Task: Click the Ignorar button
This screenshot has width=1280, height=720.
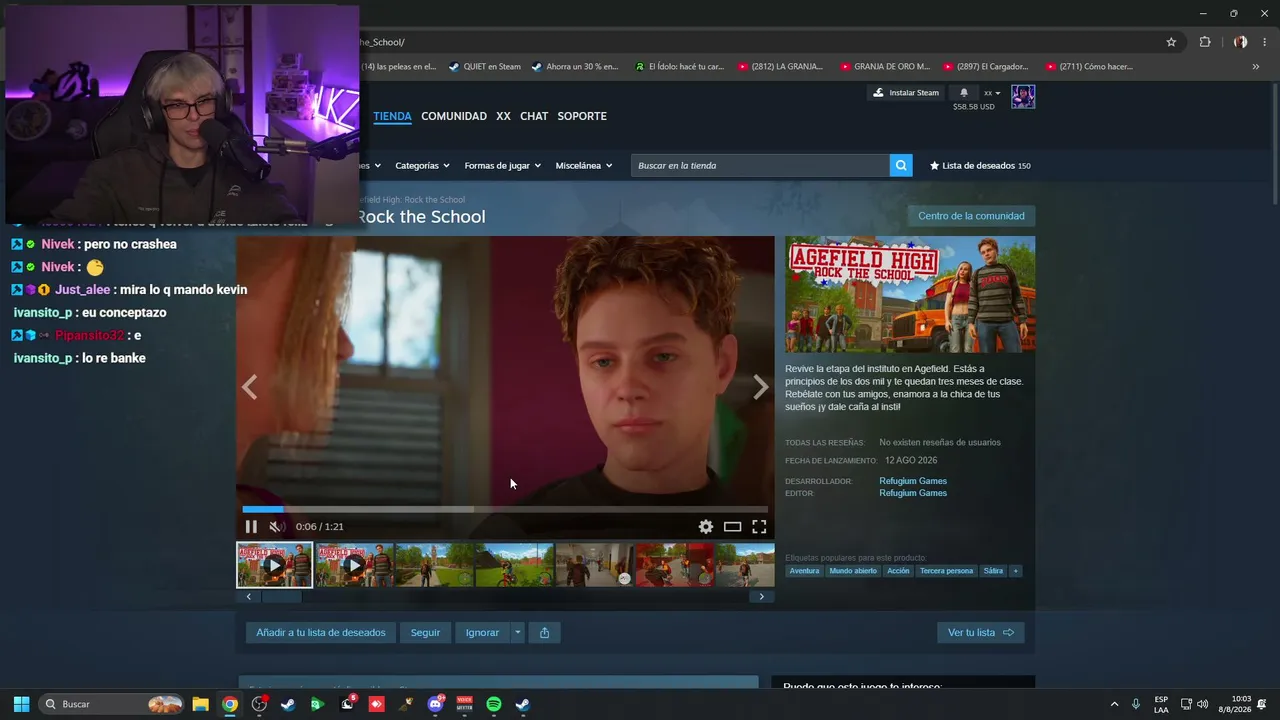Action: tap(482, 633)
